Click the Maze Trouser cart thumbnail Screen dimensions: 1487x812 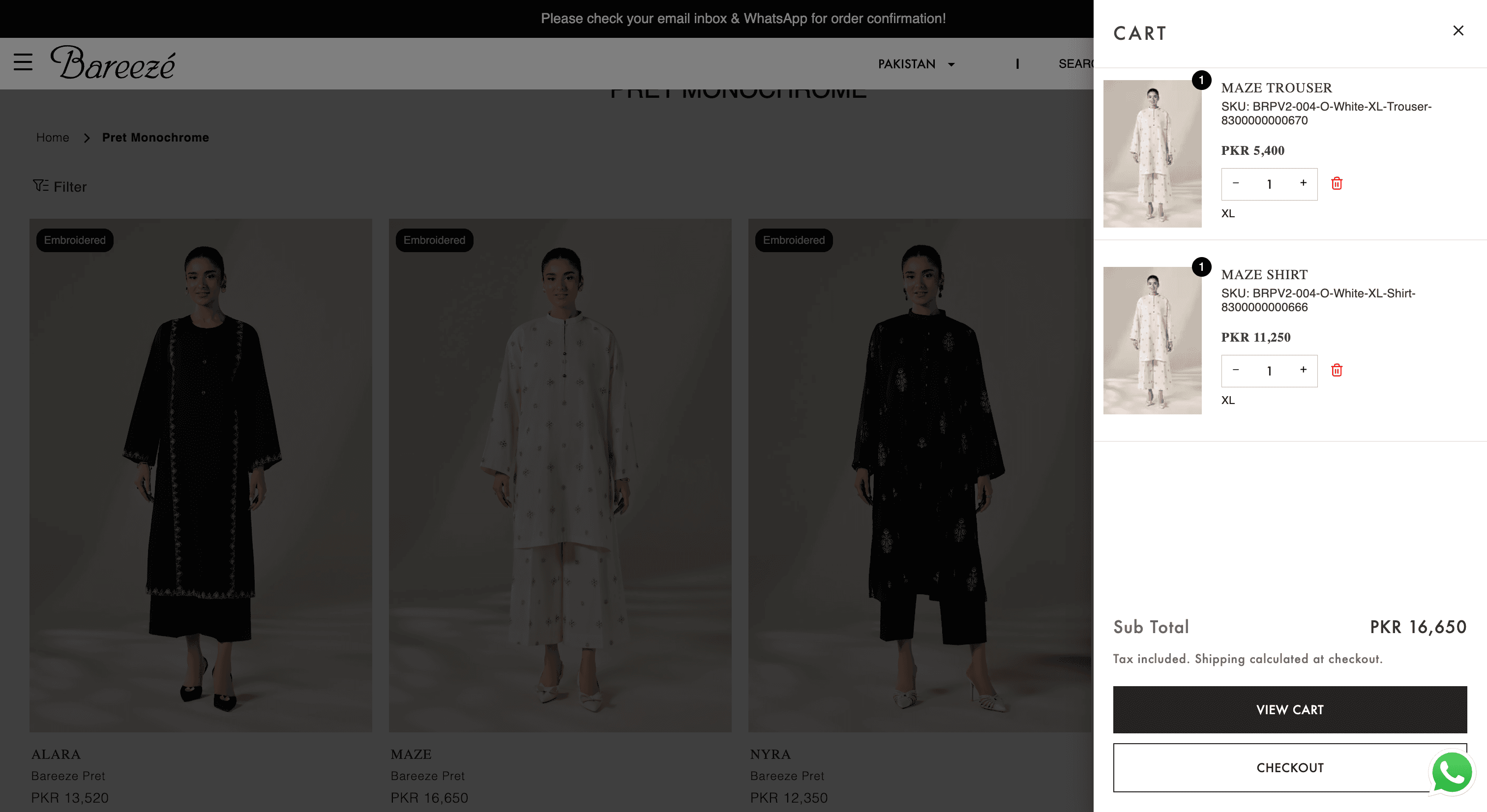pos(1152,153)
